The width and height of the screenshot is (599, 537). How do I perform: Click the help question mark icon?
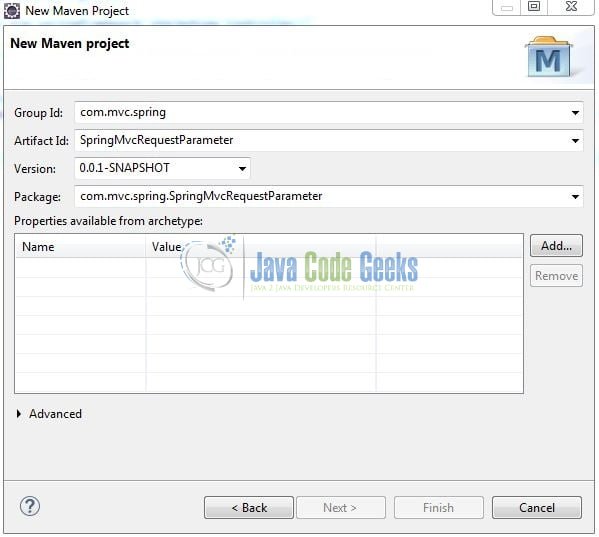30,506
